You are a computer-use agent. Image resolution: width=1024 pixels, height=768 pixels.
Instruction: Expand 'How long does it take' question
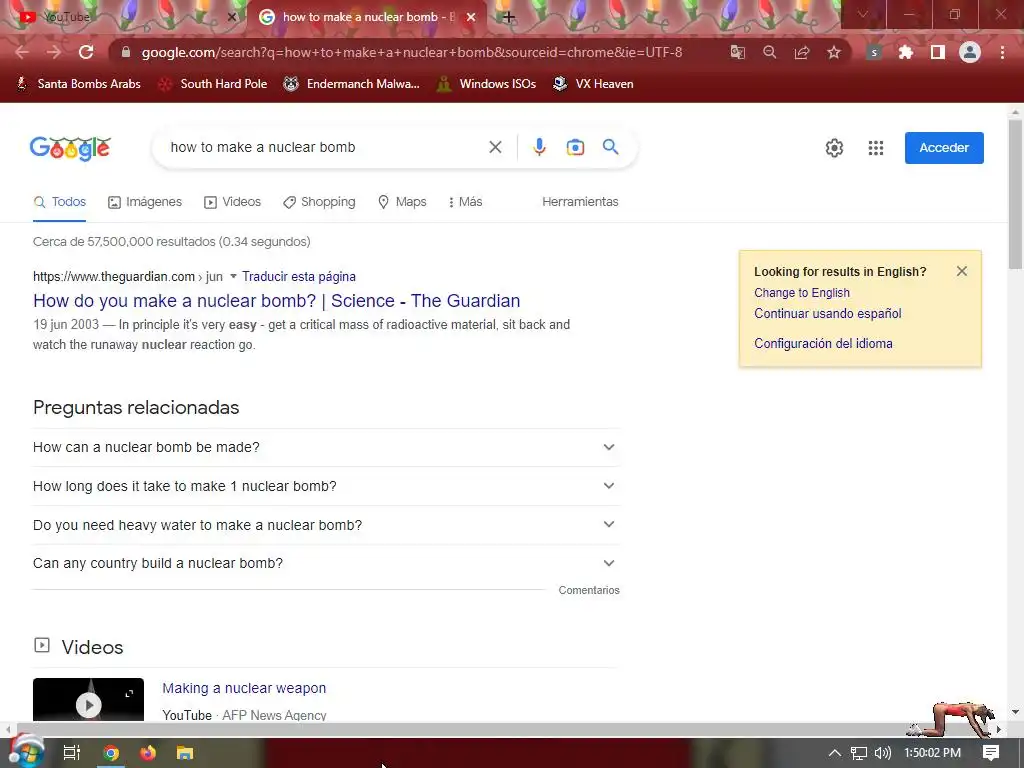coord(326,486)
